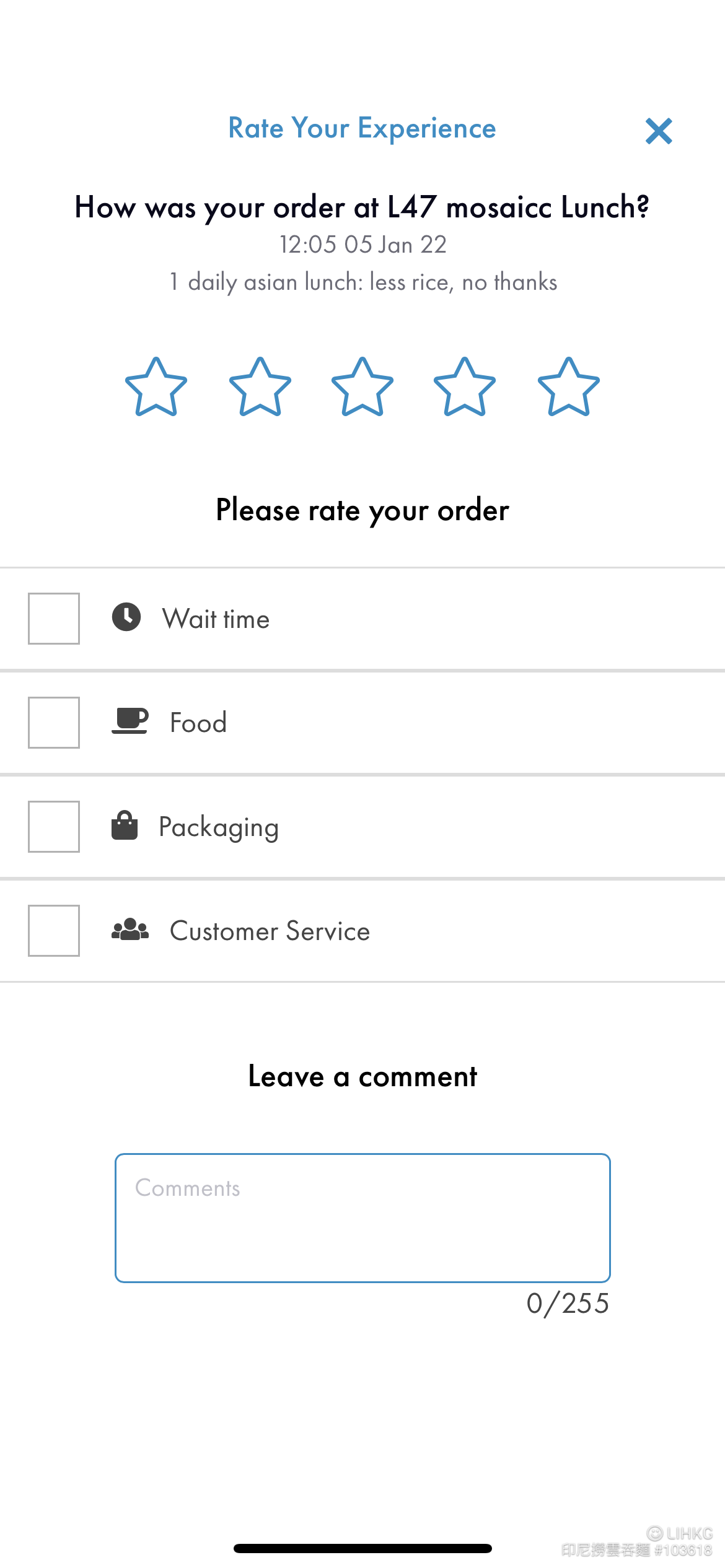This screenshot has width=725, height=1568.
Task: Check the Wait time checkbox
Action: point(54,619)
